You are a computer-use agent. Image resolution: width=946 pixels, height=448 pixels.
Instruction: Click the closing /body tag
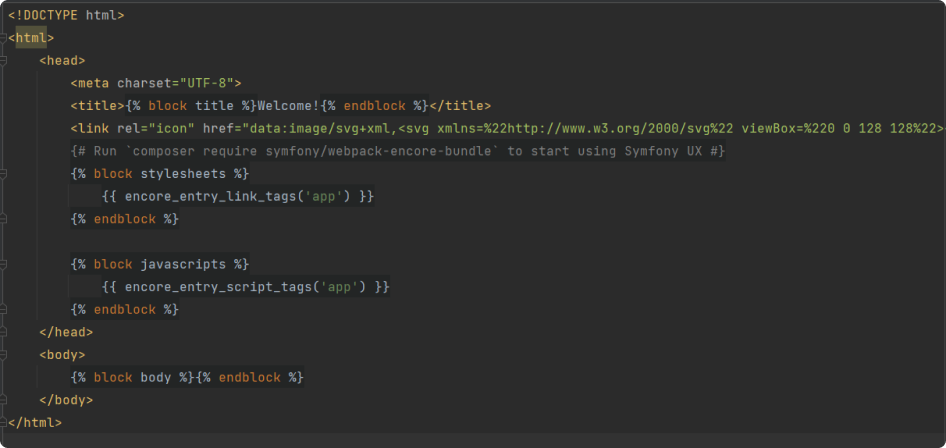(66, 400)
